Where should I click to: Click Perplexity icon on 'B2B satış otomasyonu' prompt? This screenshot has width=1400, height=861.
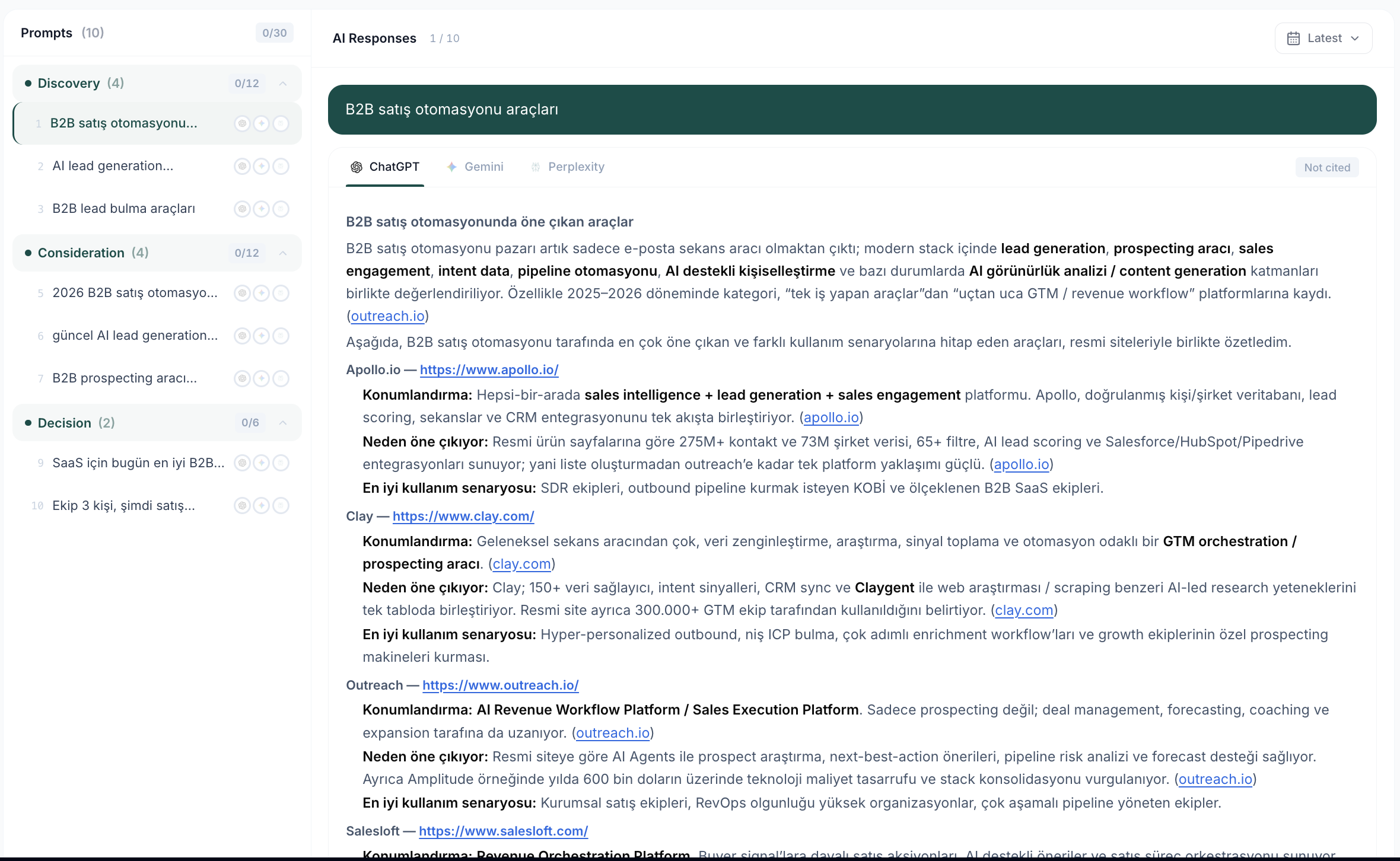click(x=281, y=123)
